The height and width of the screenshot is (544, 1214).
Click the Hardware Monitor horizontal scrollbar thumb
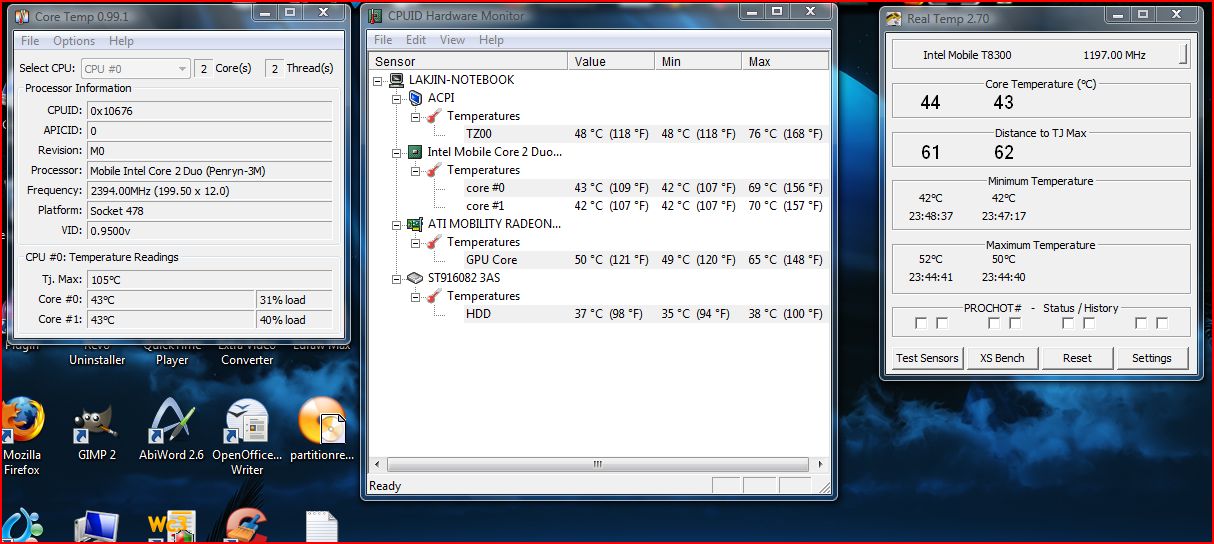597,465
